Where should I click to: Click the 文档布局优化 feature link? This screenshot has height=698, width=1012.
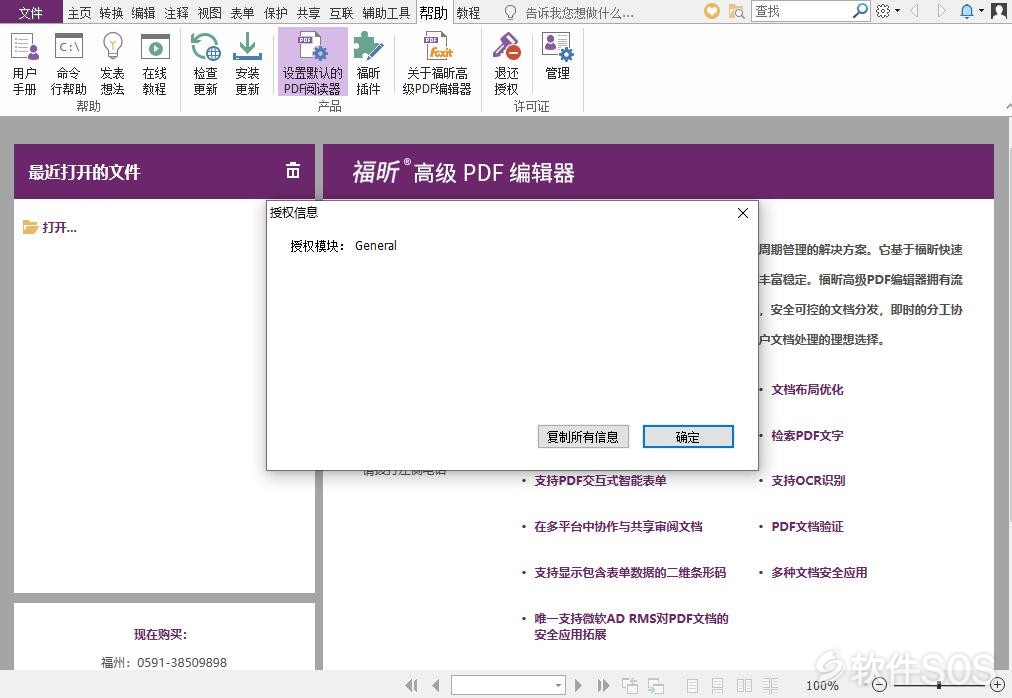click(807, 389)
